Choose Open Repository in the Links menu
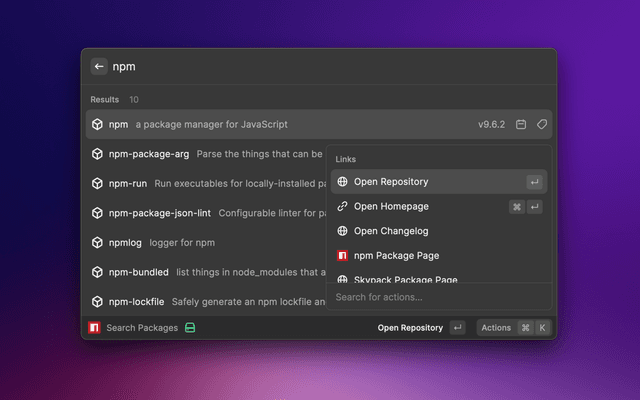The image size is (640, 400). (439, 182)
